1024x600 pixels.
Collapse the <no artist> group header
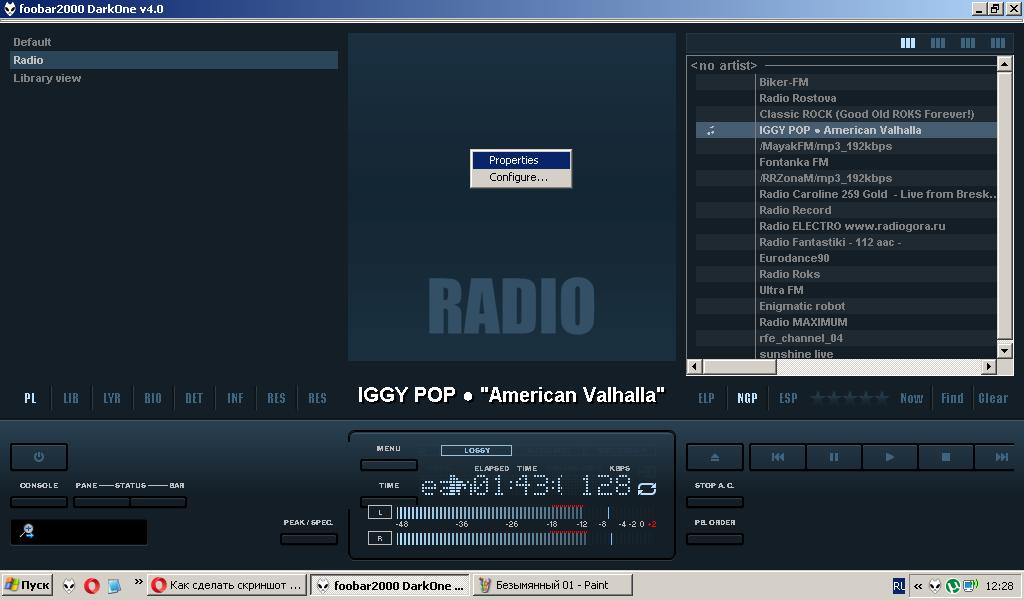click(724, 65)
